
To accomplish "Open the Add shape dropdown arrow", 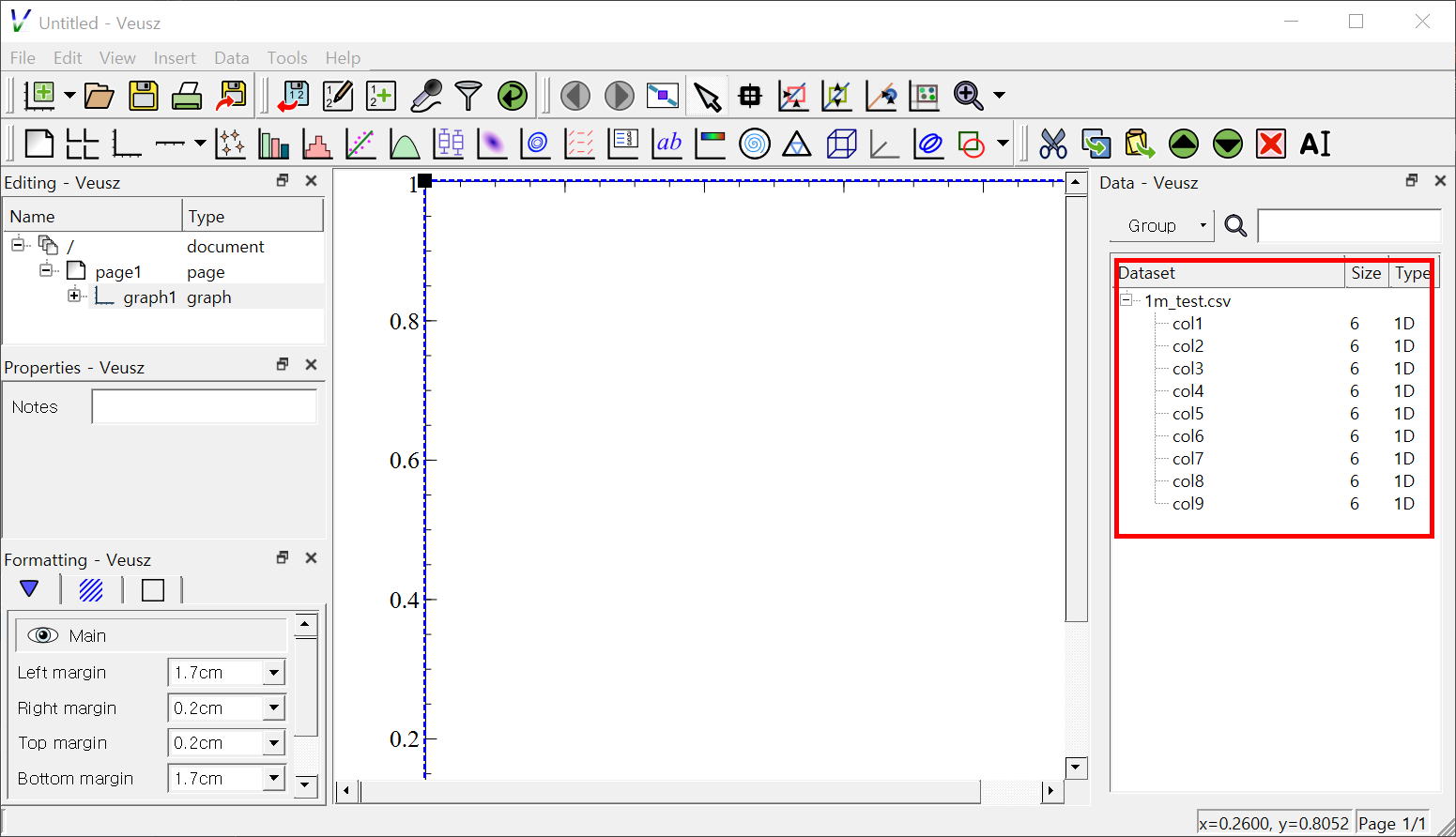I will pos(1004,144).
